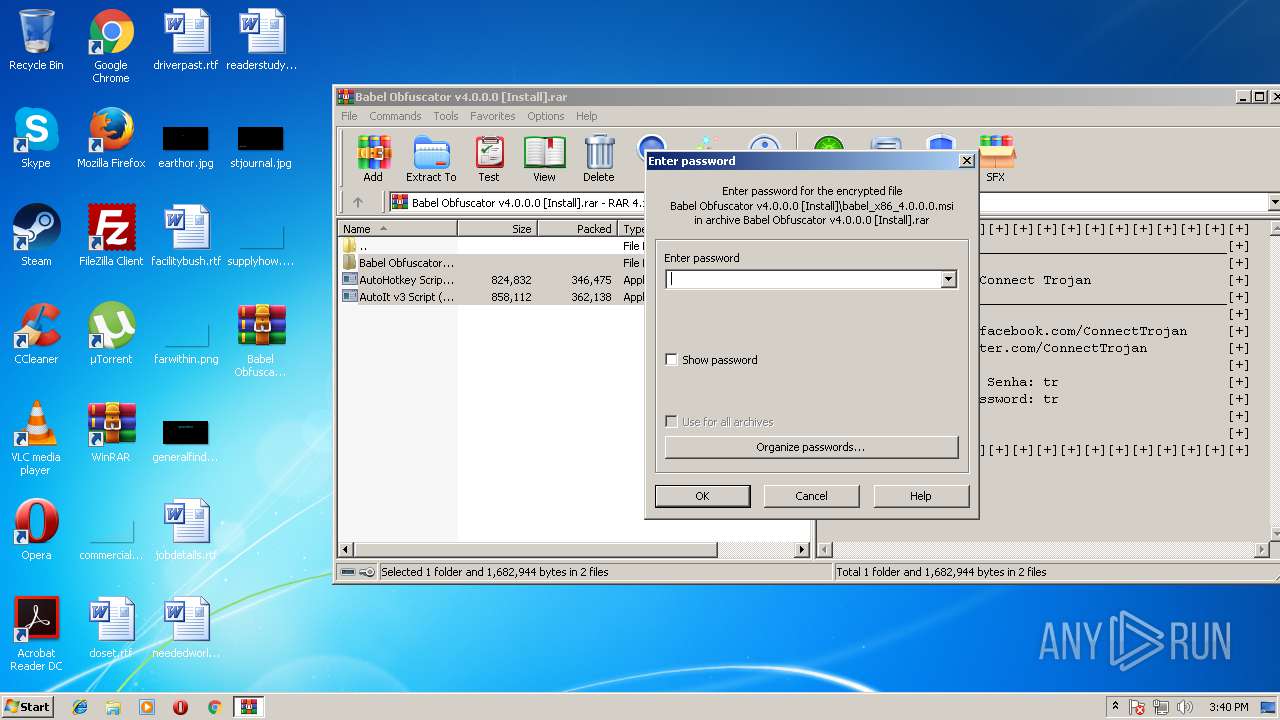Open CCleaner desktop shortcut
The width and height of the screenshot is (1280, 720).
click(36, 334)
